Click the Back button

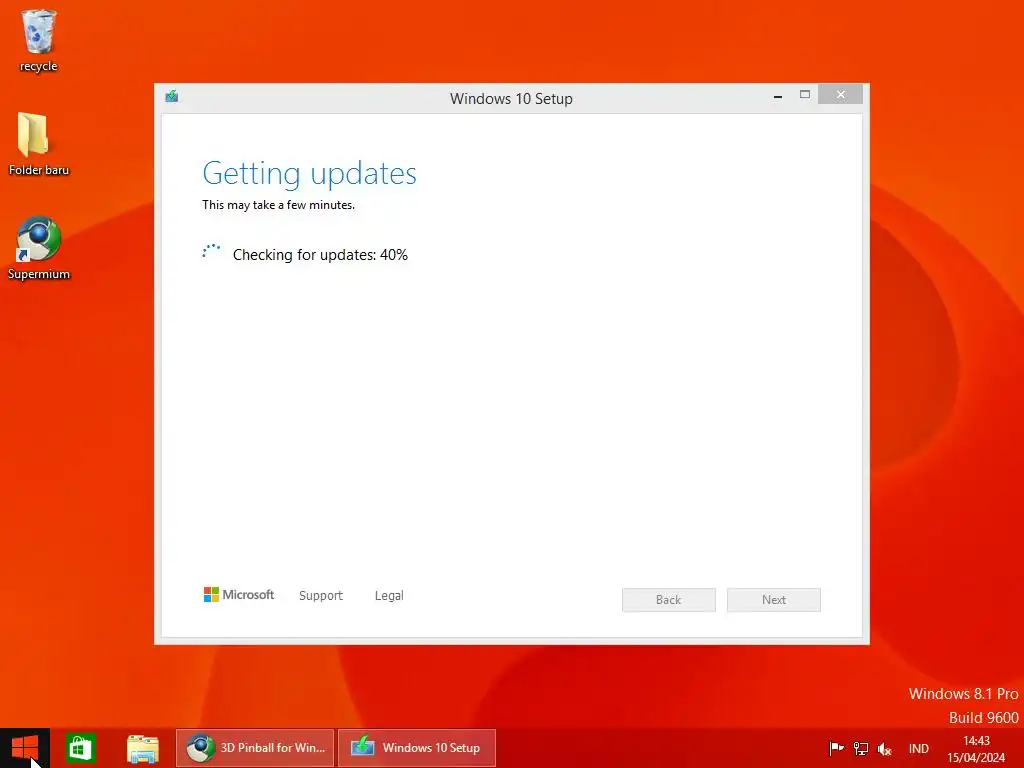click(669, 600)
